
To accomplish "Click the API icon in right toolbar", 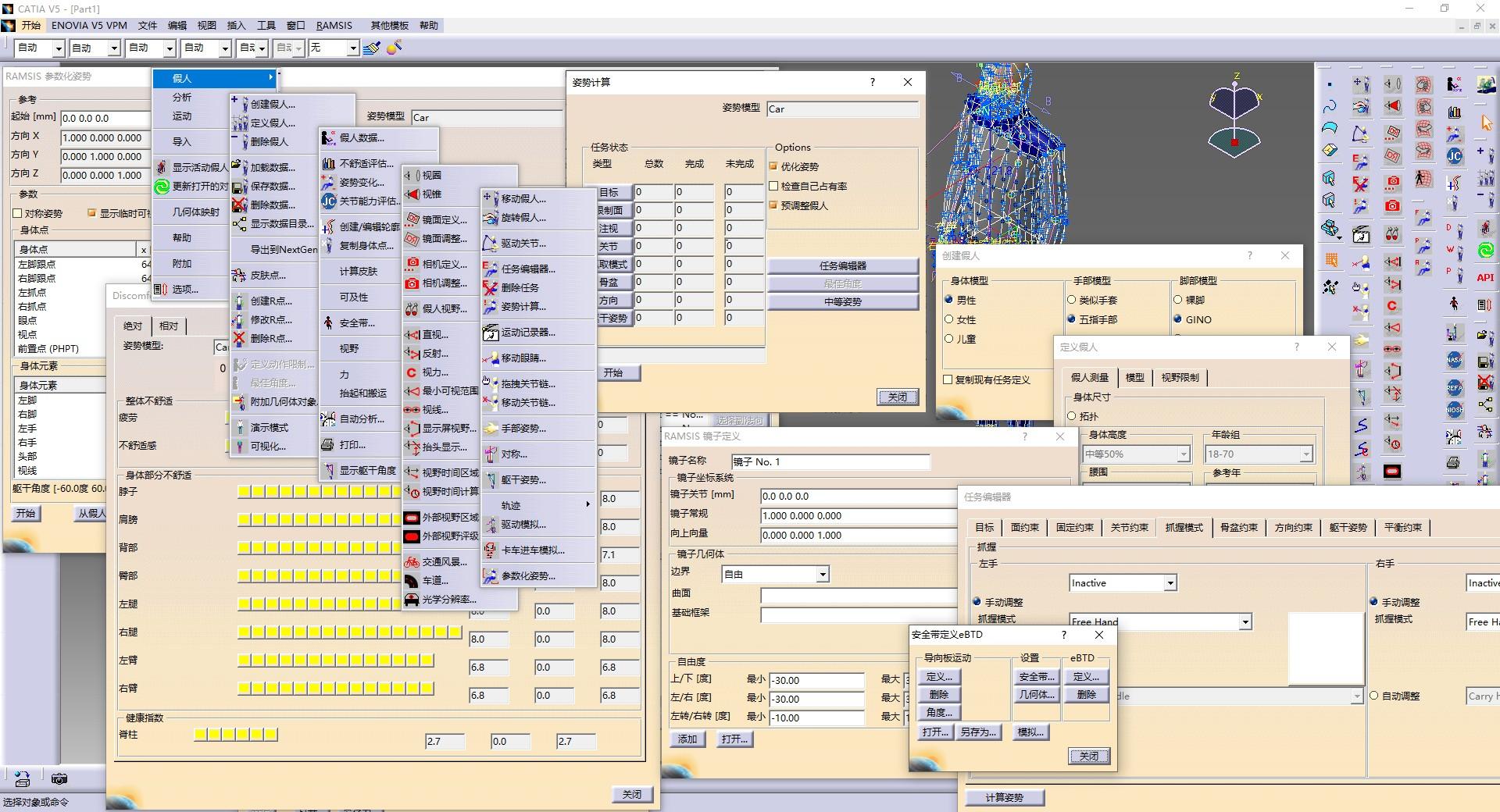I will click(1485, 277).
